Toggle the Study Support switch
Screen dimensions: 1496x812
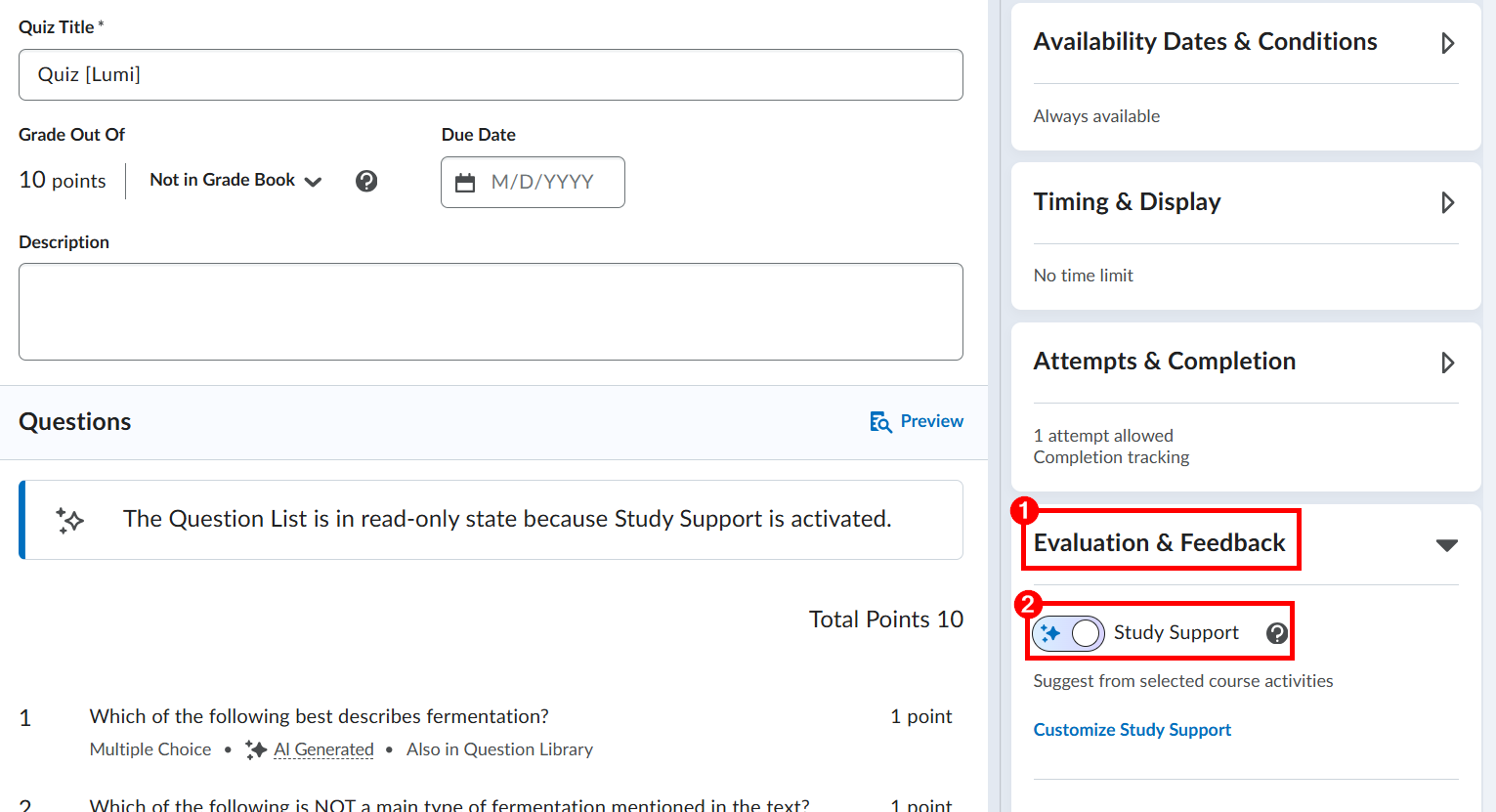click(1069, 633)
